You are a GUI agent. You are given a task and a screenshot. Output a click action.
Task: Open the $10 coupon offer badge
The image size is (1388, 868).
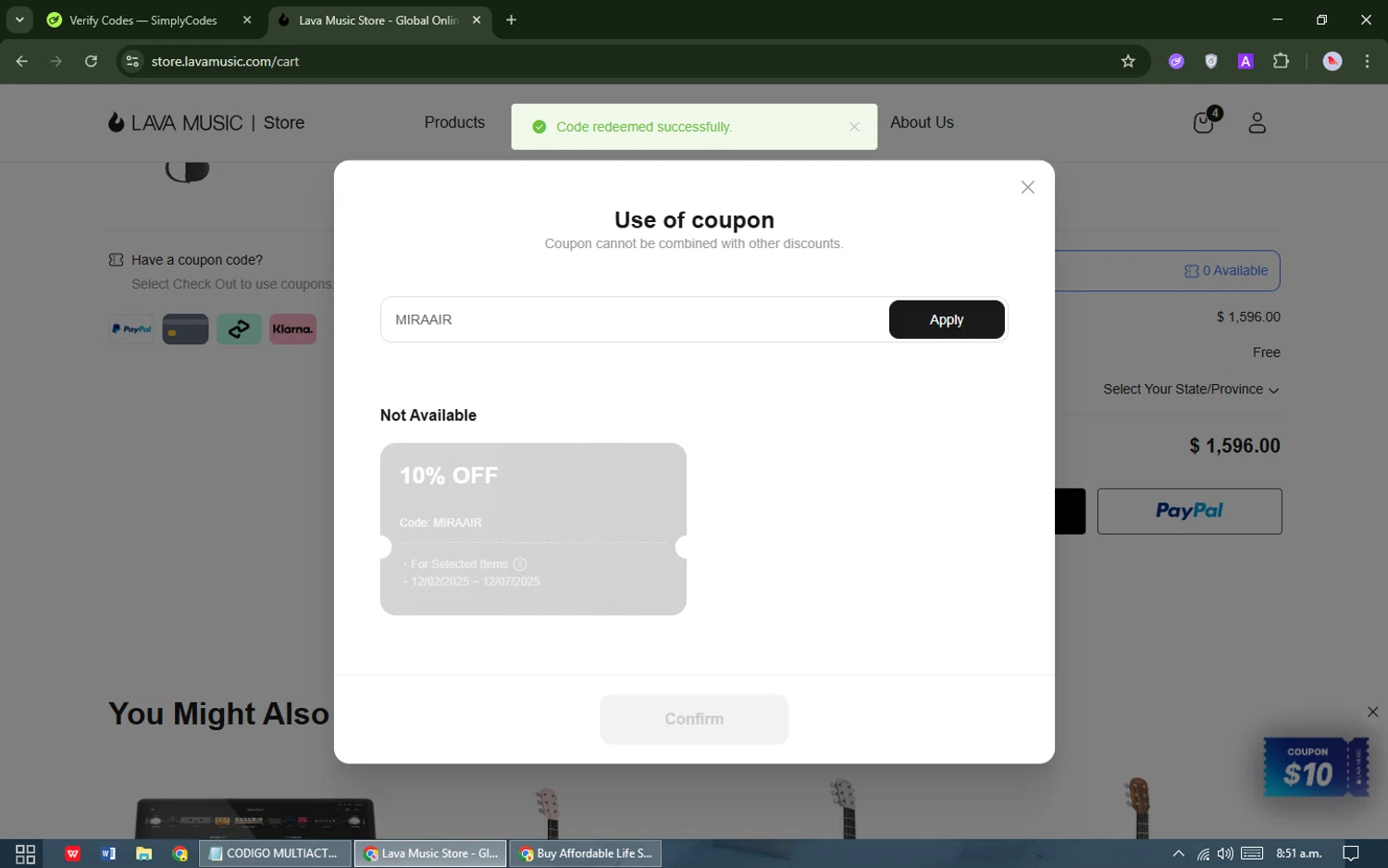pos(1315,766)
